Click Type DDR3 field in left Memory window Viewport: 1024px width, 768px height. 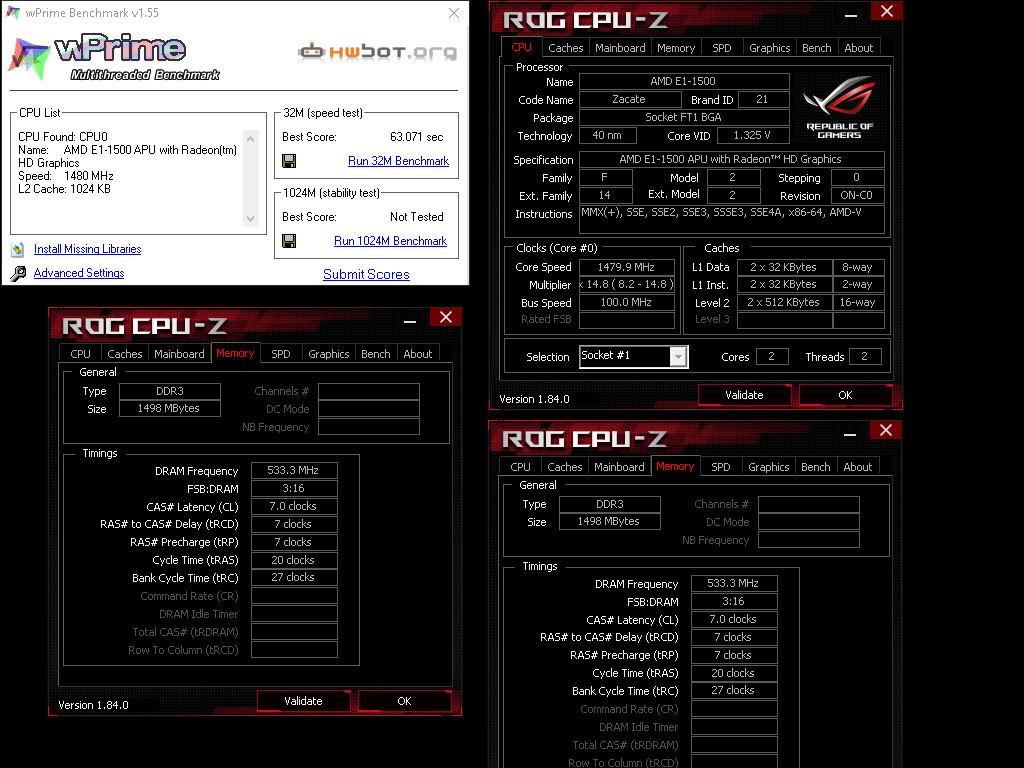click(170, 391)
